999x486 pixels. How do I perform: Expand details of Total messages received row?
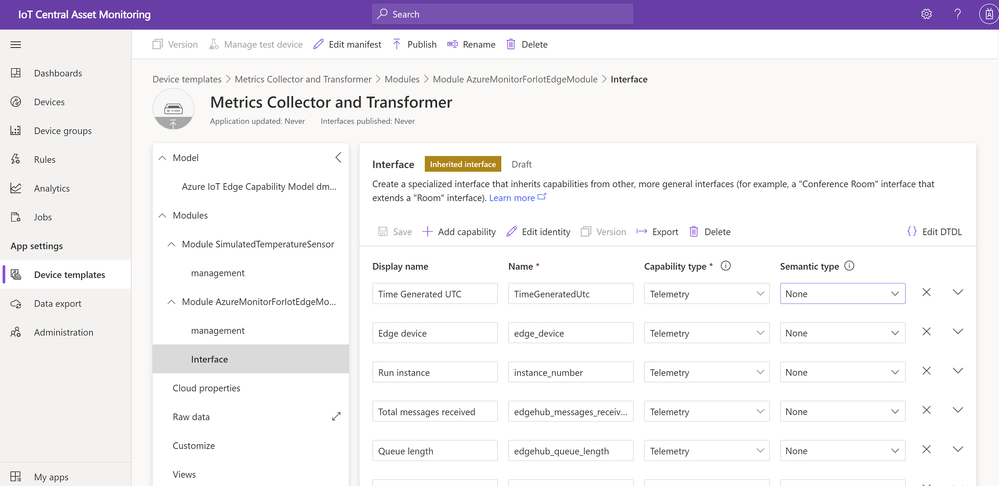coord(958,410)
